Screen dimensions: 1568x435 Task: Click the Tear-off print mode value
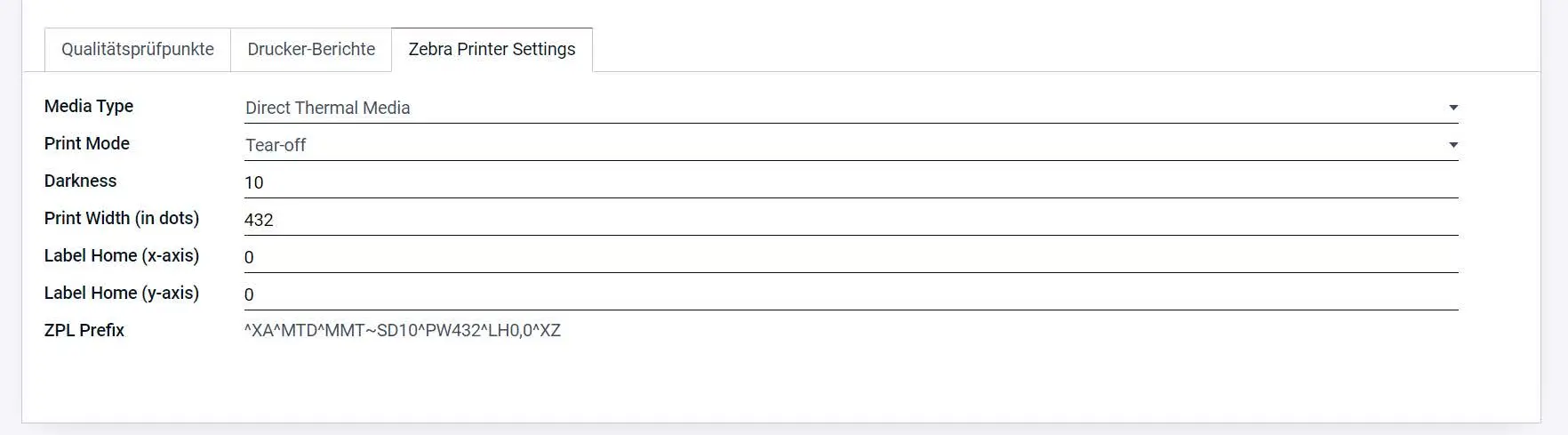[x=276, y=145]
